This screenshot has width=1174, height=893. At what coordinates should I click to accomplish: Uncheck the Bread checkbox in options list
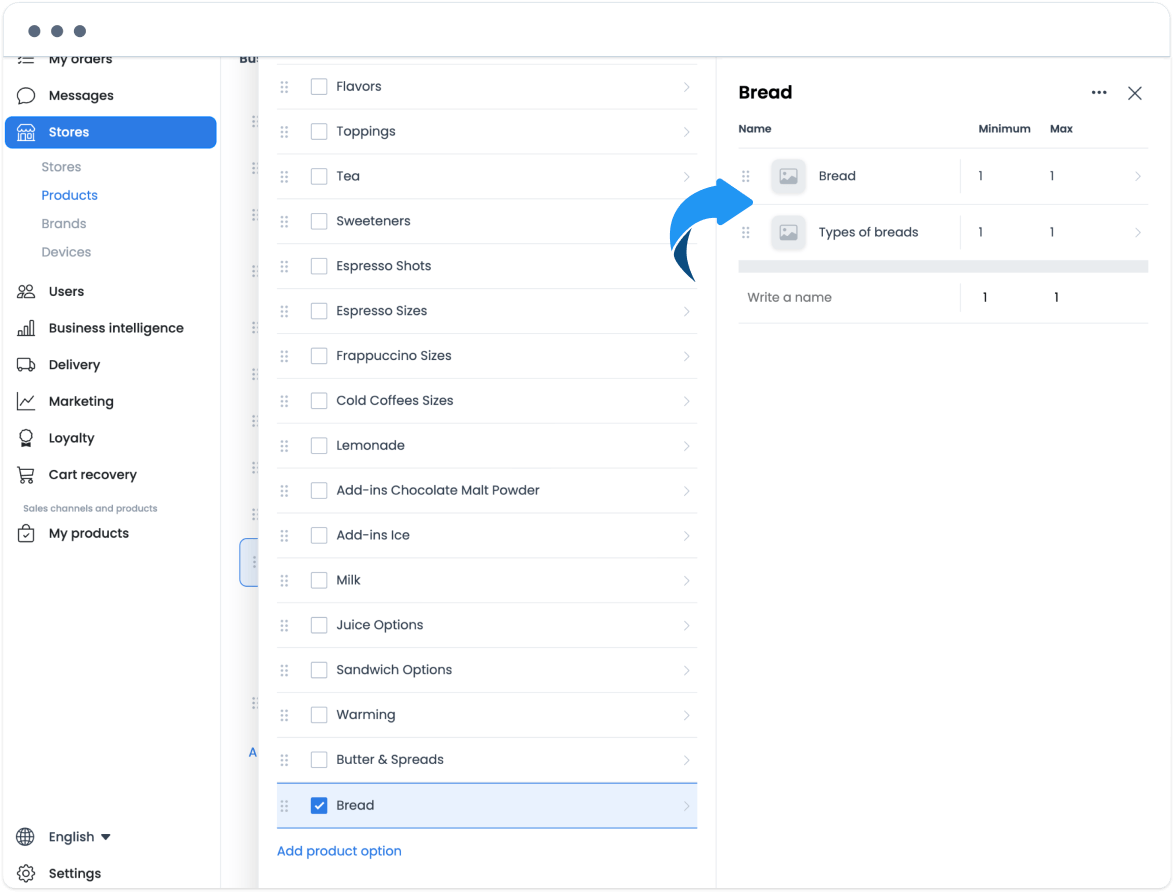pyautogui.click(x=319, y=806)
